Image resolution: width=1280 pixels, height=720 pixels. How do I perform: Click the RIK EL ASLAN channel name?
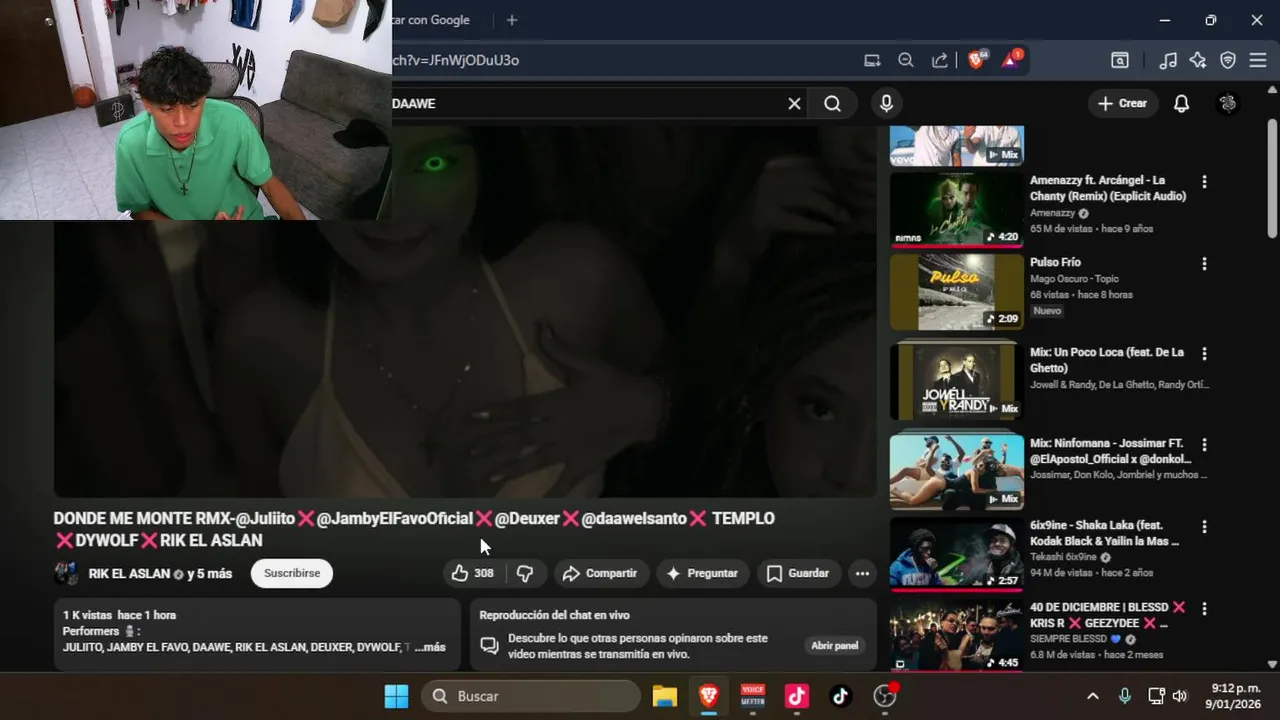[x=129, y=574]
